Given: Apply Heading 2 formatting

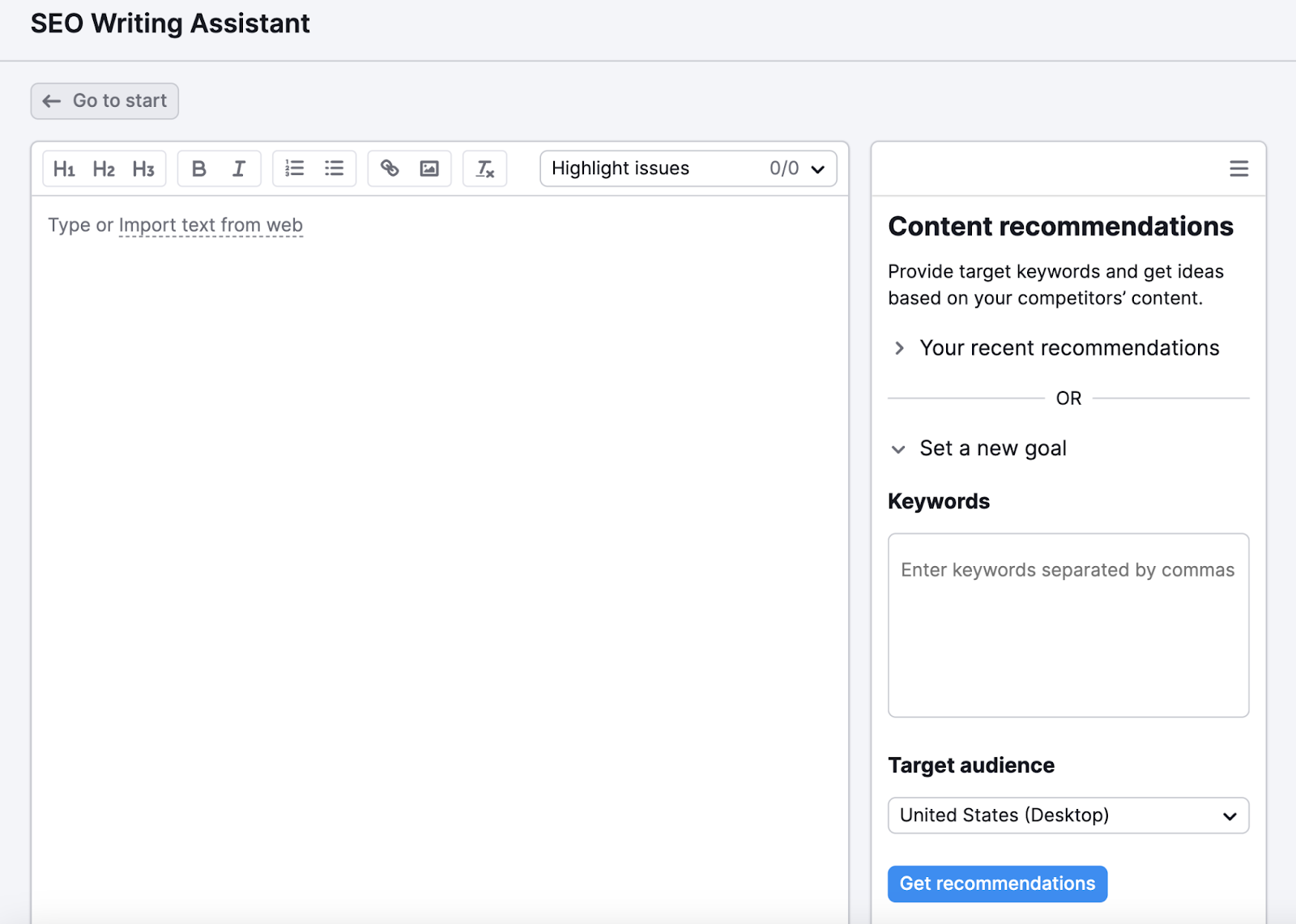Looking at the screenshot, I should [x=104, y=168].
